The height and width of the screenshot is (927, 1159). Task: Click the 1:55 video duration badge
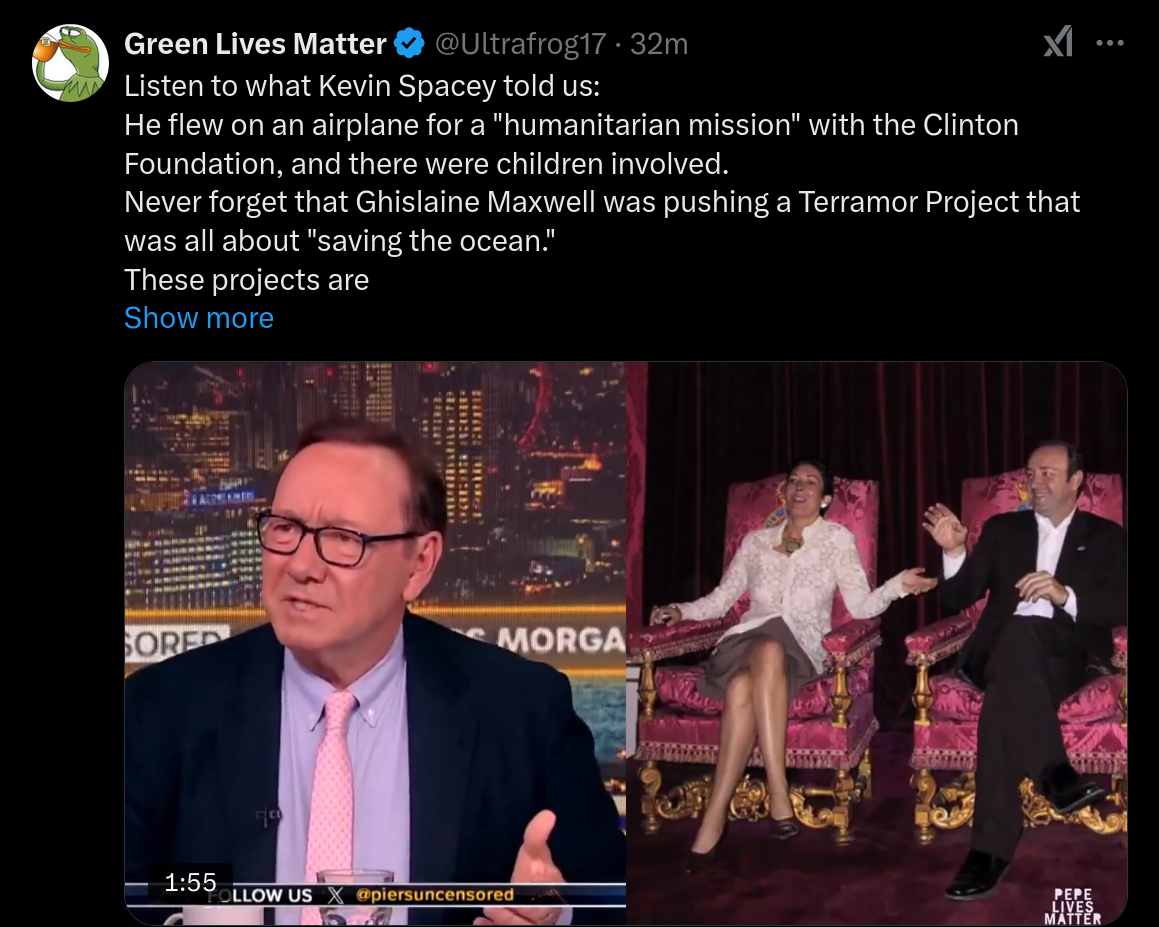pos(190,882)
